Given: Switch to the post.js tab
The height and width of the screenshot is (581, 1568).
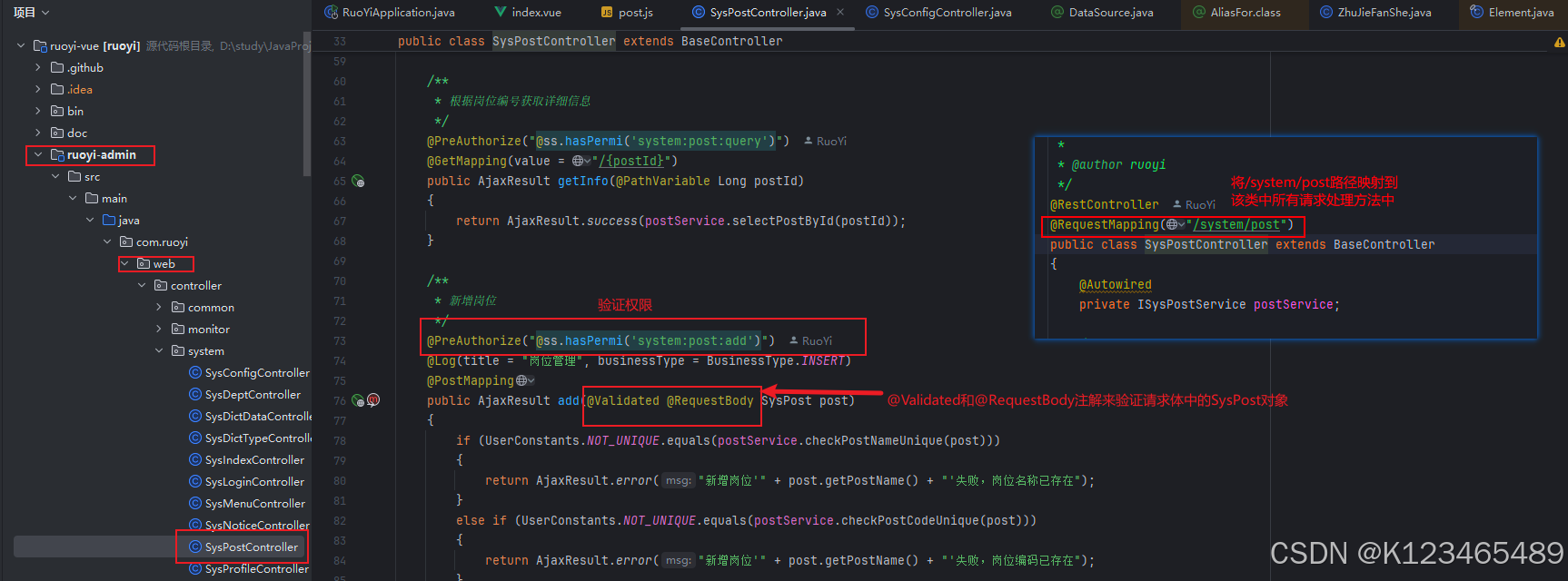Looking at the screenshot, I should coord(627,13).
